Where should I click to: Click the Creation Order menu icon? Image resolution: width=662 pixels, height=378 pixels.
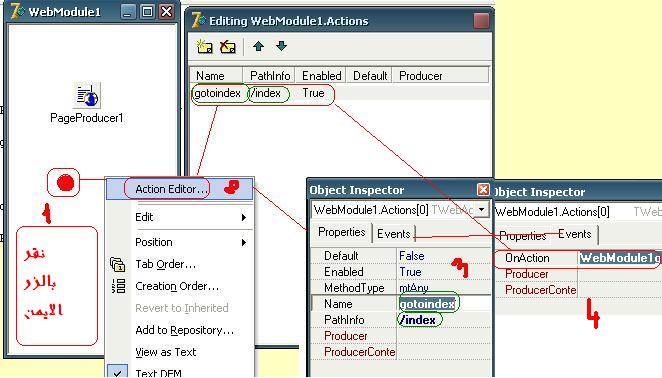click(x=118, y=286)
